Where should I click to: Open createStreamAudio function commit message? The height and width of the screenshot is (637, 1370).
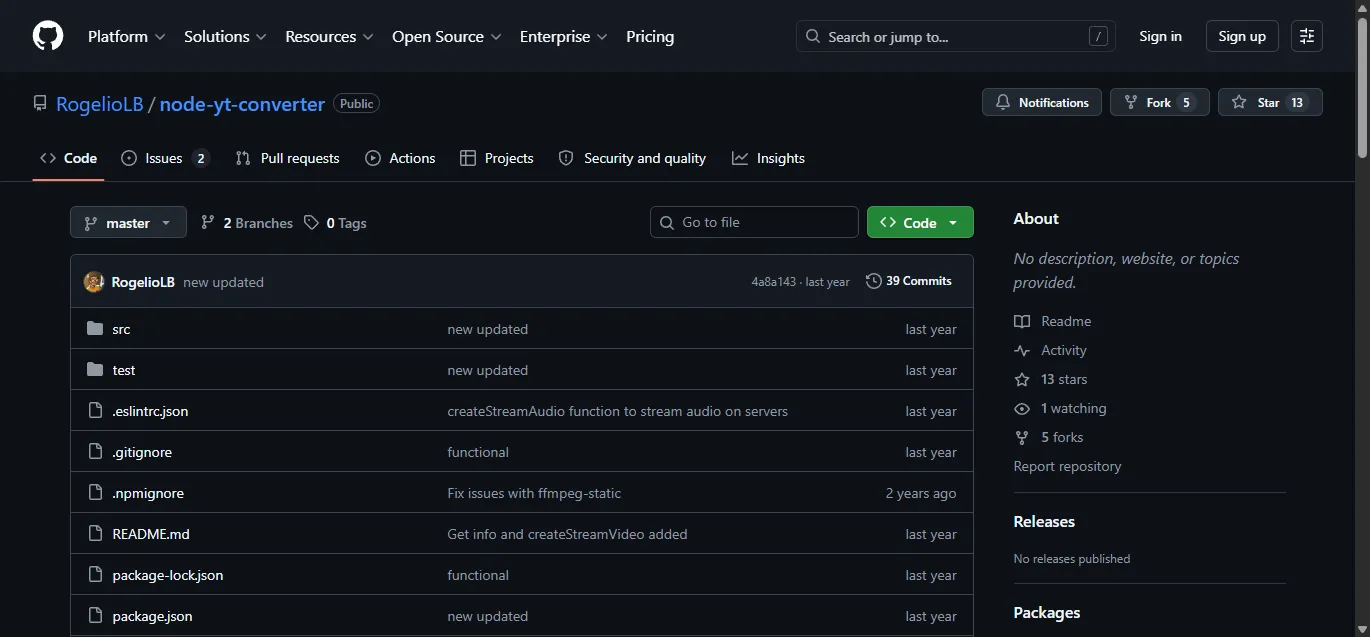point(617,411)
